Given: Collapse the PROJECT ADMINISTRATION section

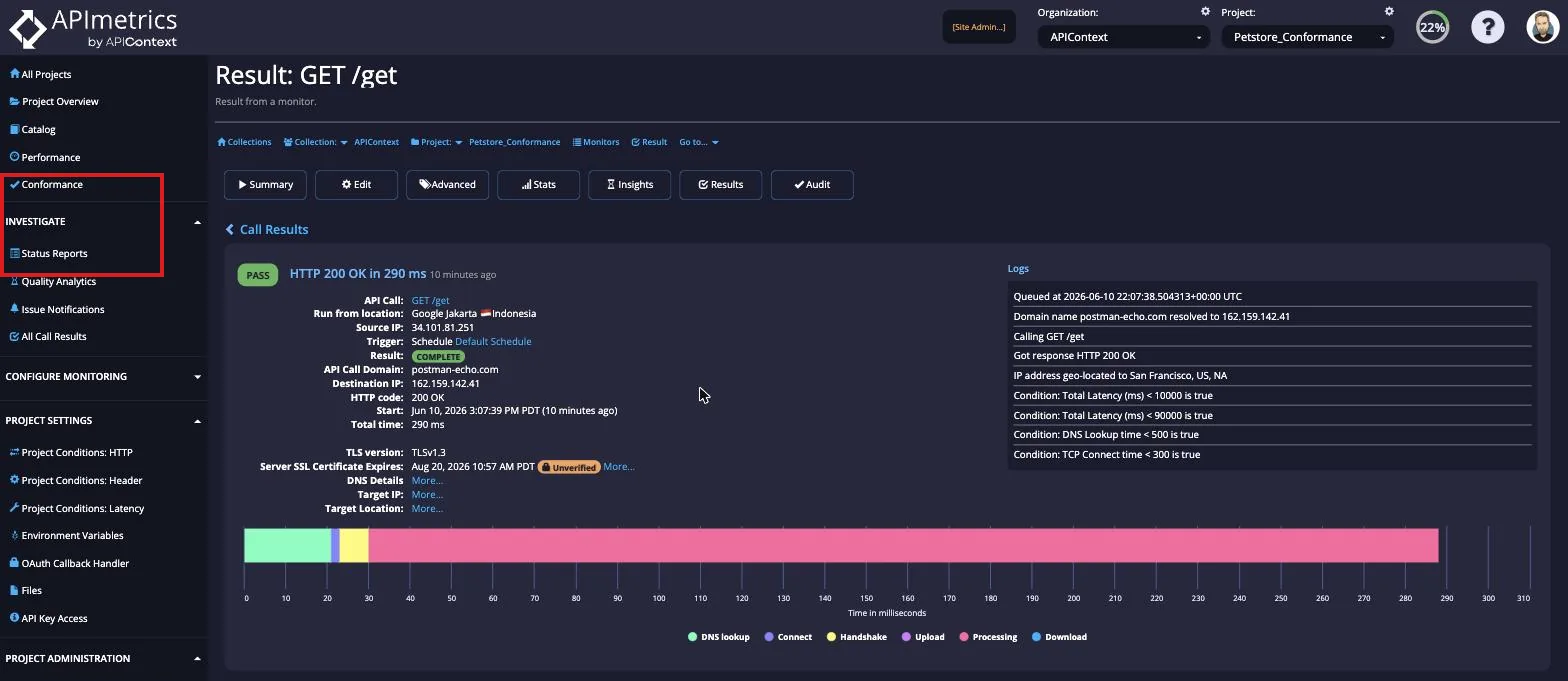Looking at the screenshot, I should pos(197,659).
